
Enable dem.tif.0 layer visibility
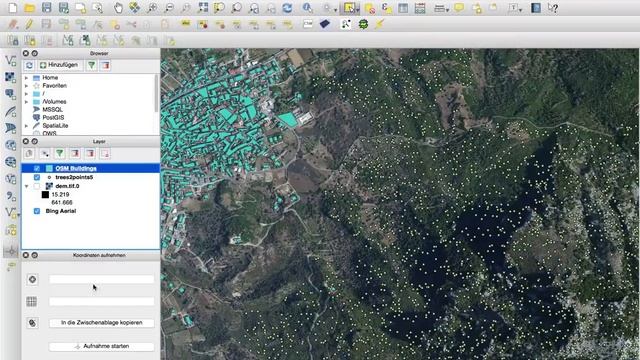point(37,186)
